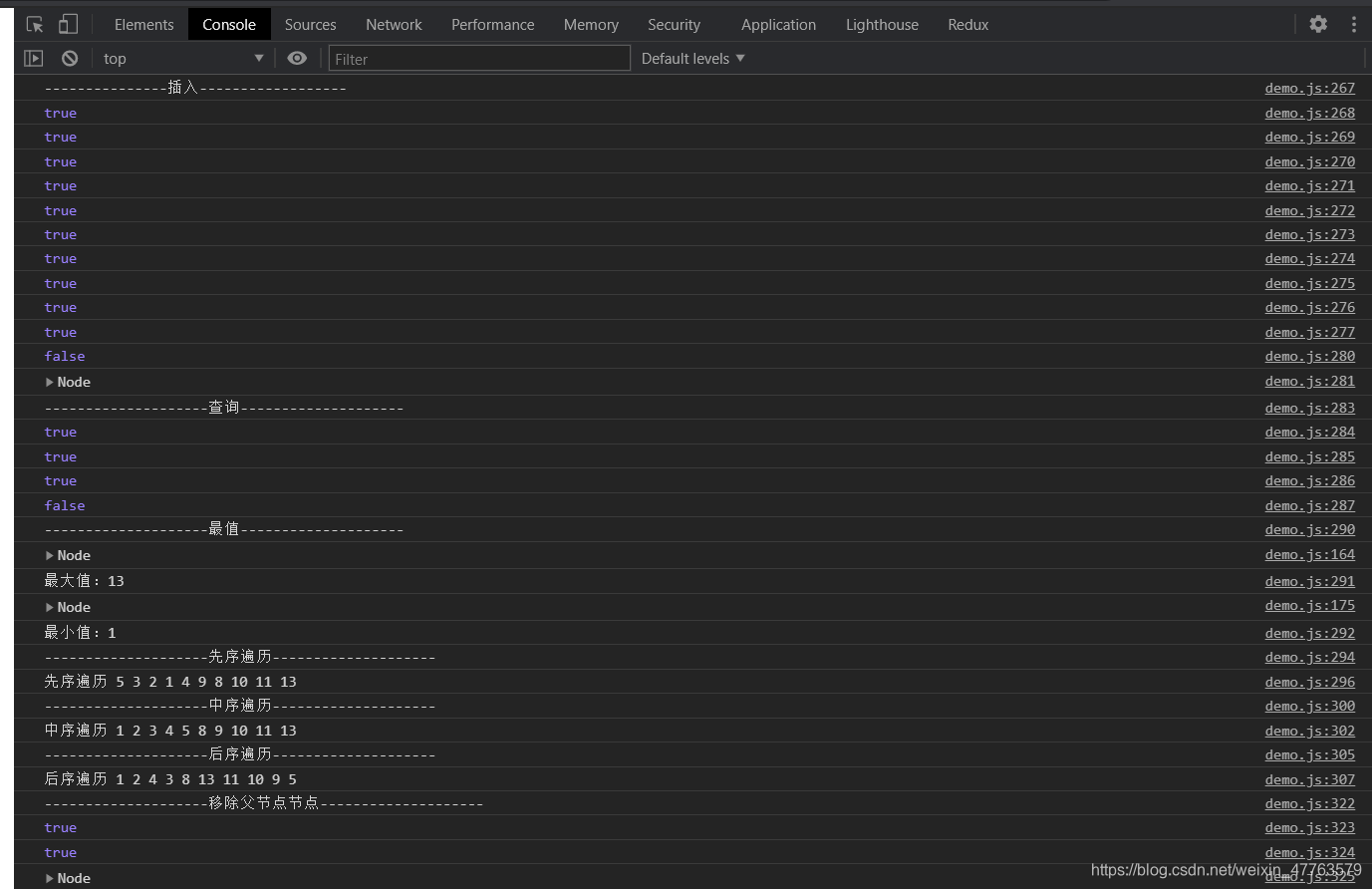
Task: Open the Security tab
Action: pos(674,24)
